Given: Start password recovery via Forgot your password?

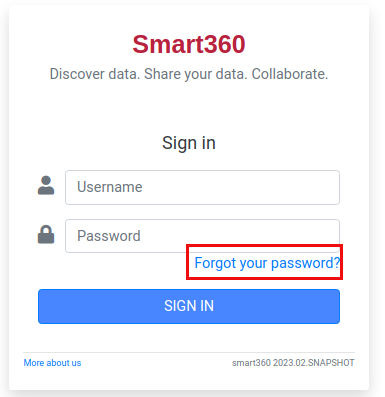Looking at the screenshot, I should 267,263.
